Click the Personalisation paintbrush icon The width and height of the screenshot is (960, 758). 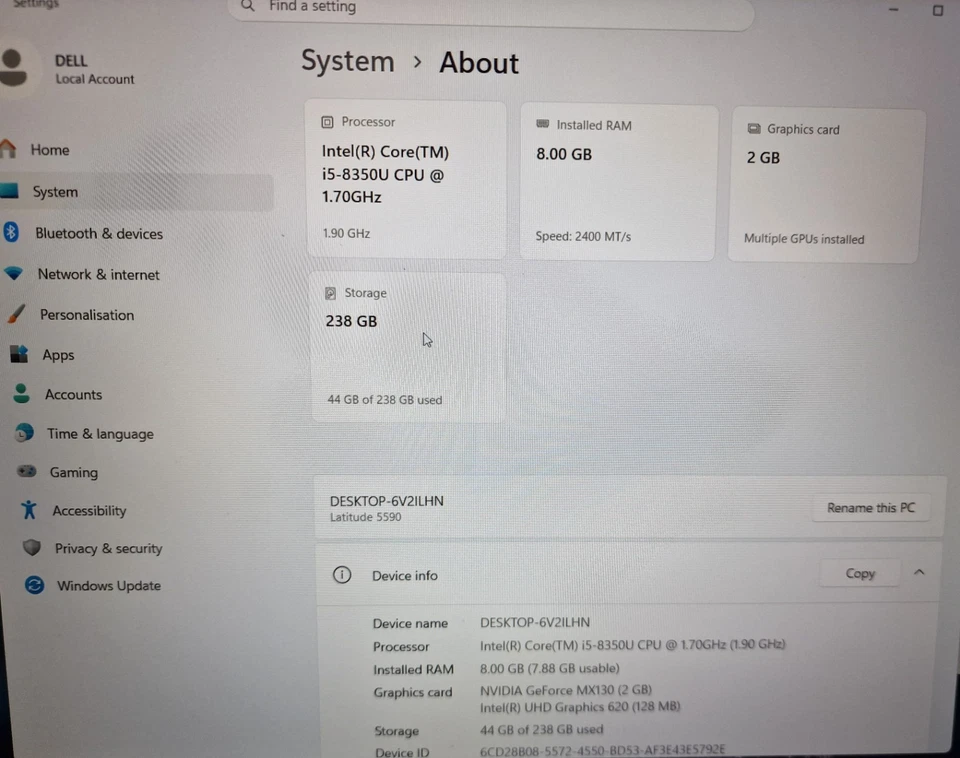click(x=17, y=314)
